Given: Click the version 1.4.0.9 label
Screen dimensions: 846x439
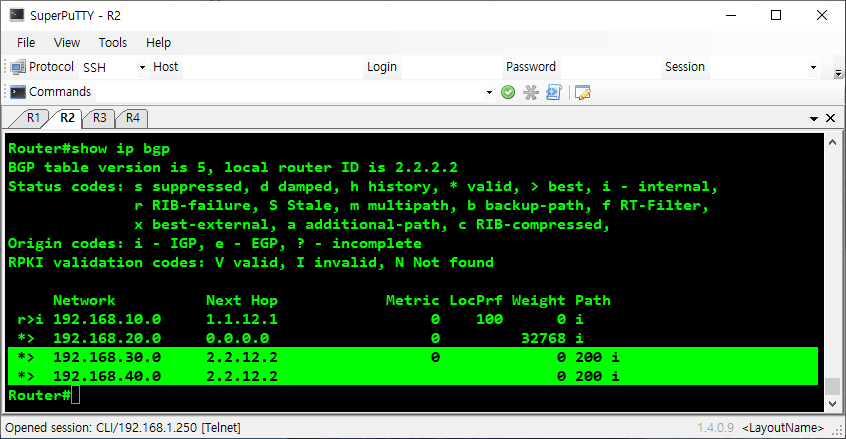Looking at the screenshot, I should coord(715,428).
